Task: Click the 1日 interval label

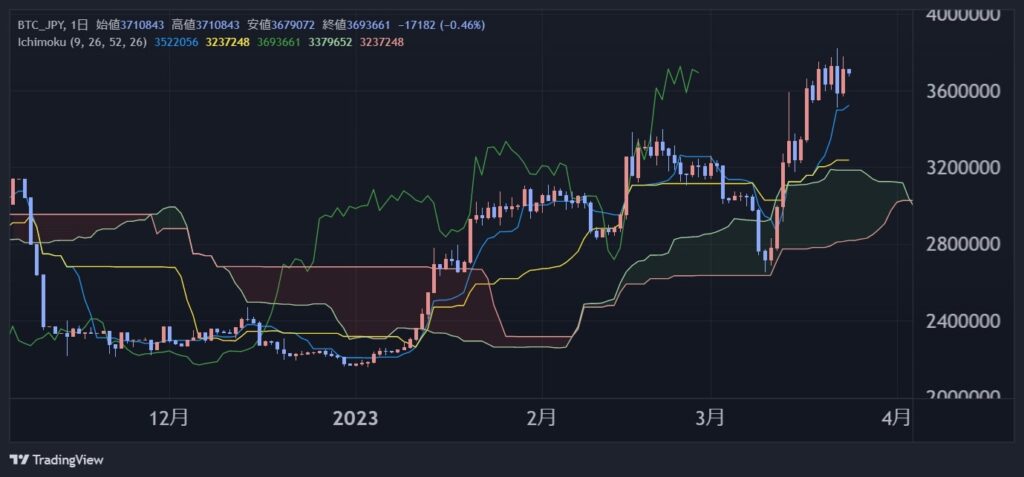Action: (77, 25)
